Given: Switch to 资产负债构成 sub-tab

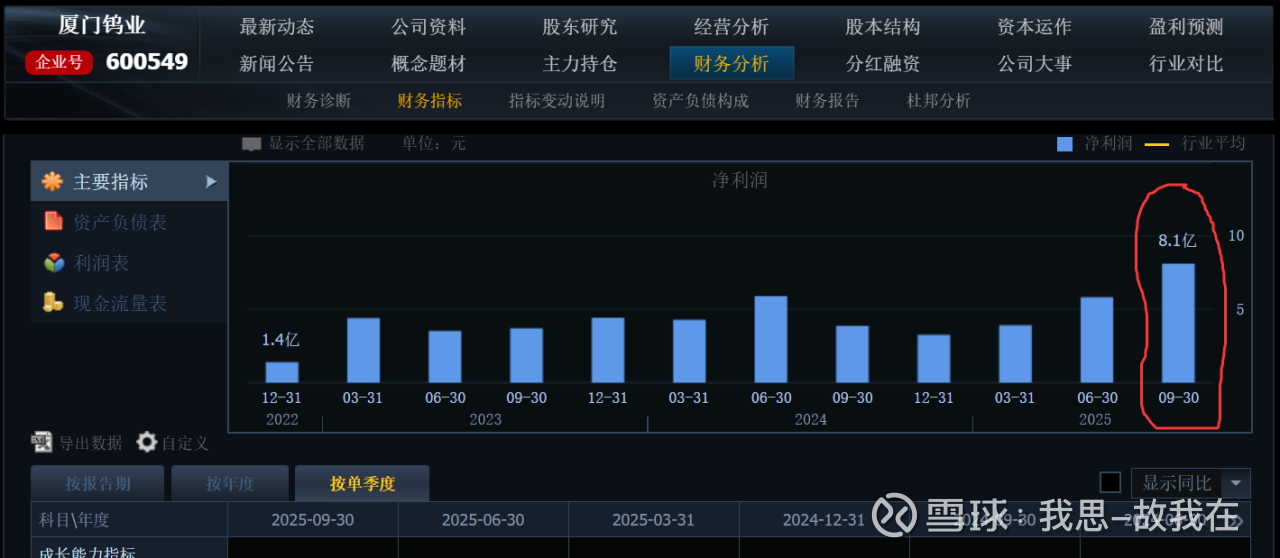Looking at the screenshot, I should (700, 101).
